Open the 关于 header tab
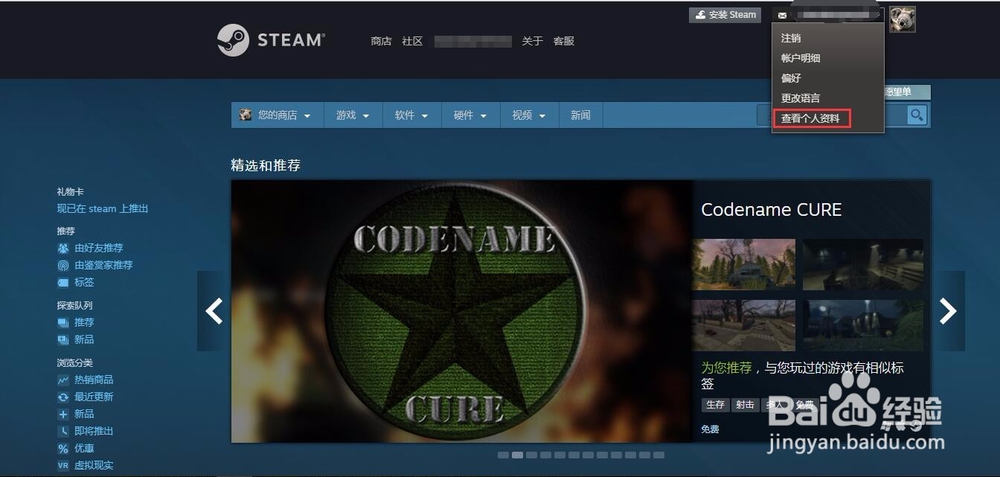Screen dimensions: 1000x477 click(x=532, y=41)
